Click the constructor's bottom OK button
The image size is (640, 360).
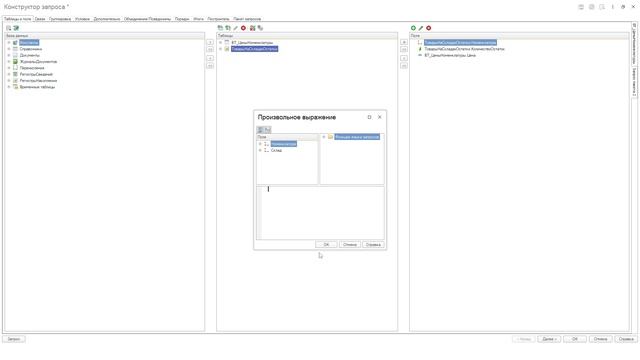[x=575, y=339]
